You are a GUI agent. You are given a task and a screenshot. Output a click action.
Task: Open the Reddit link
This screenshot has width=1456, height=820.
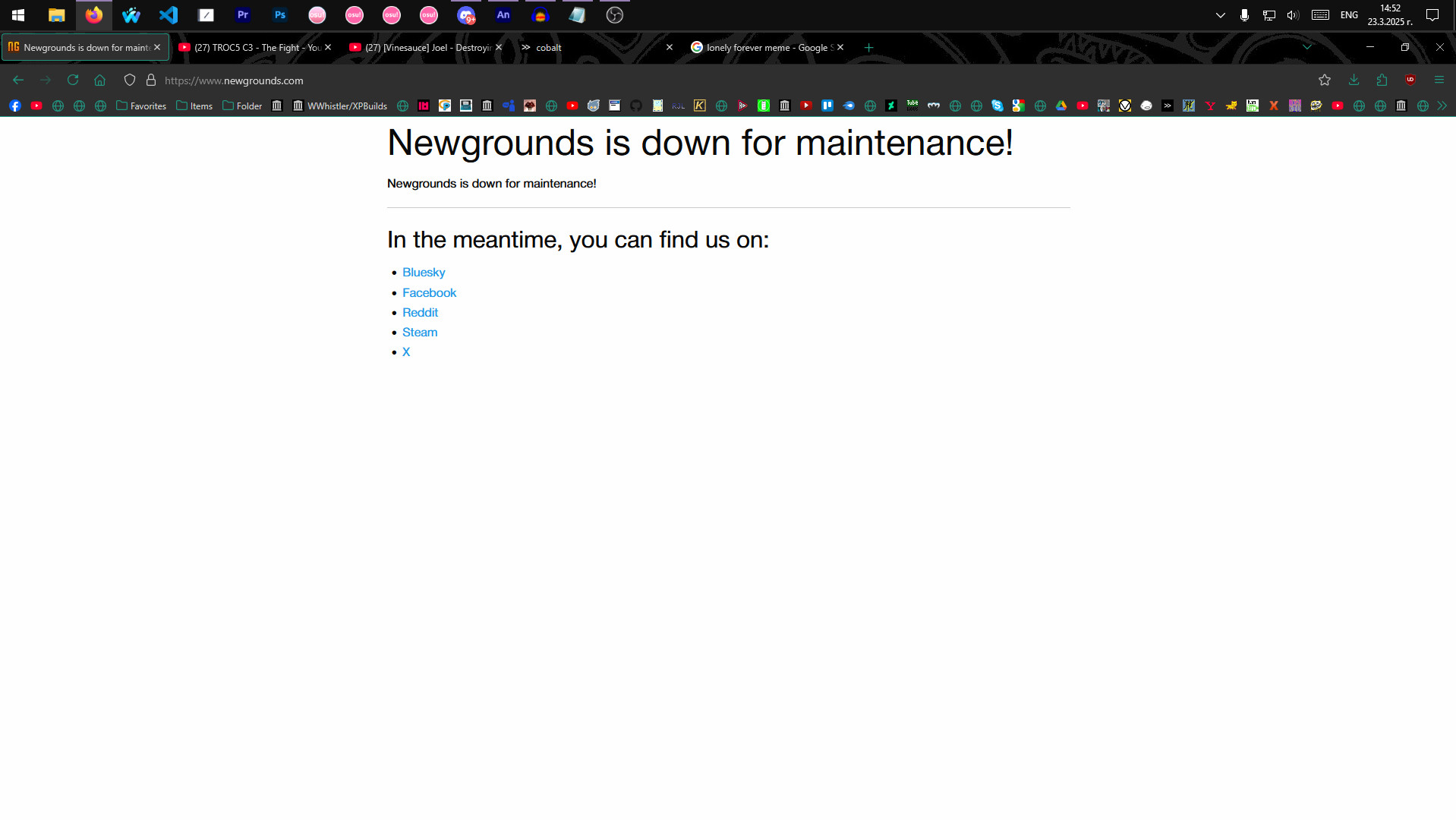420,313
